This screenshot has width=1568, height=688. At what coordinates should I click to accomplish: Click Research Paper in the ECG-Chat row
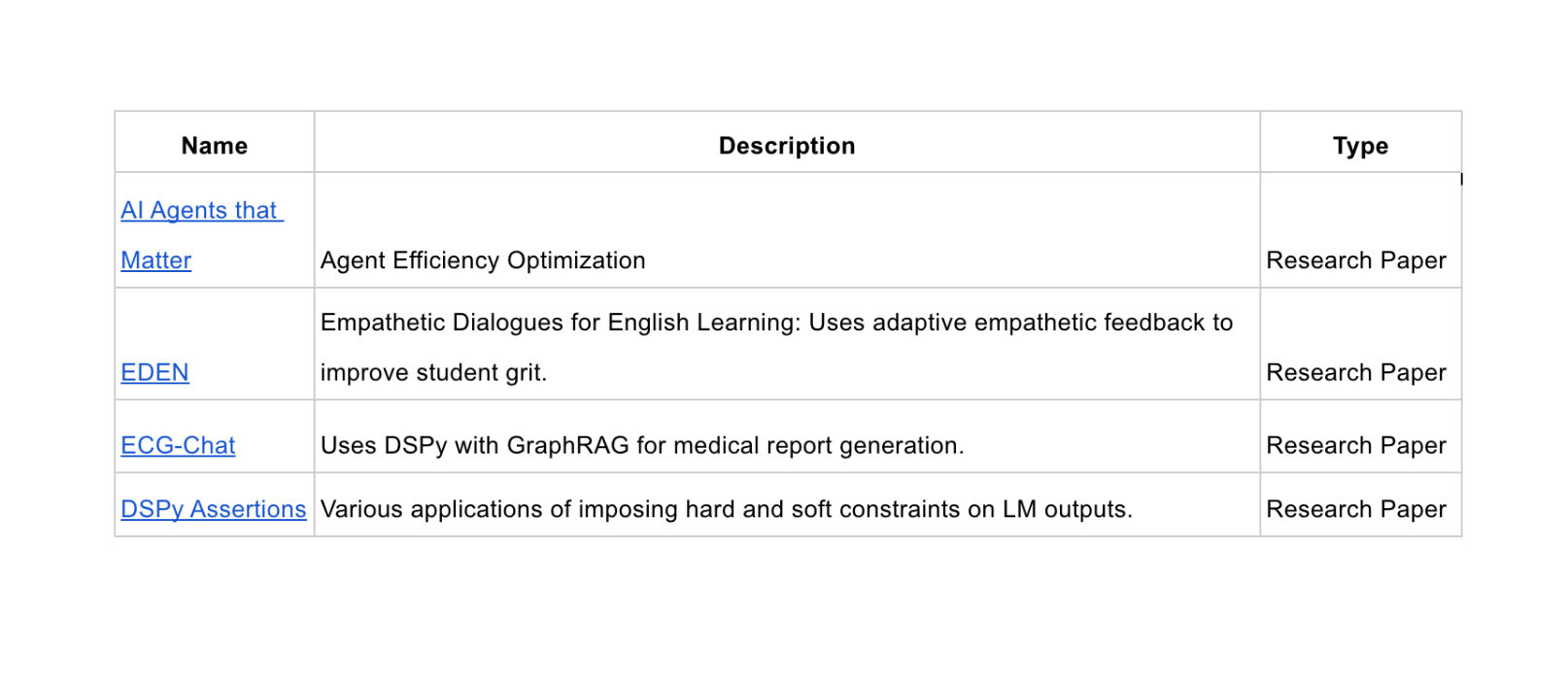coord(1355,446)
